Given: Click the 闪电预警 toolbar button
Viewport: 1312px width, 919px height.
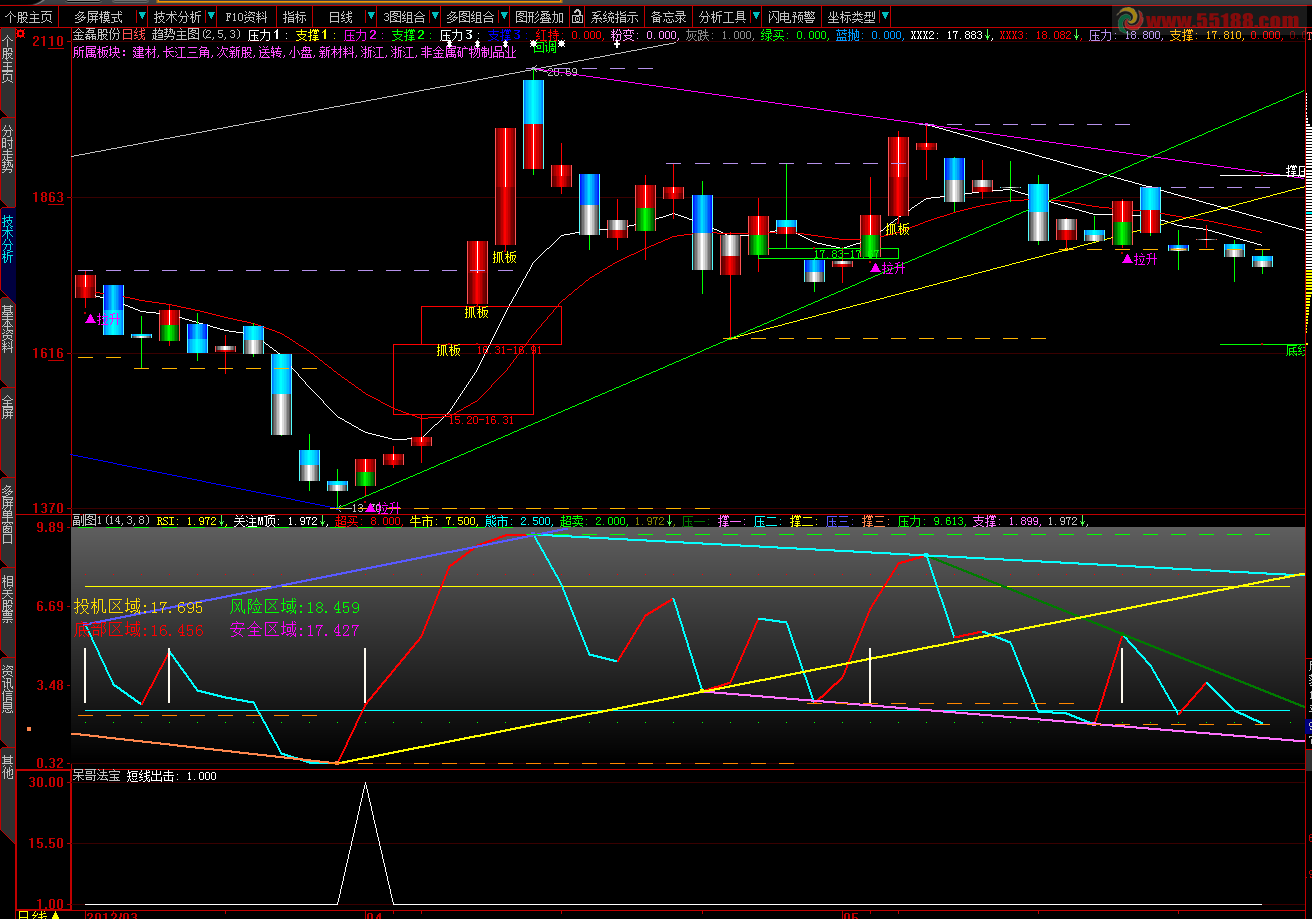Looking at the screenshot, I should (x=791, y=17).
